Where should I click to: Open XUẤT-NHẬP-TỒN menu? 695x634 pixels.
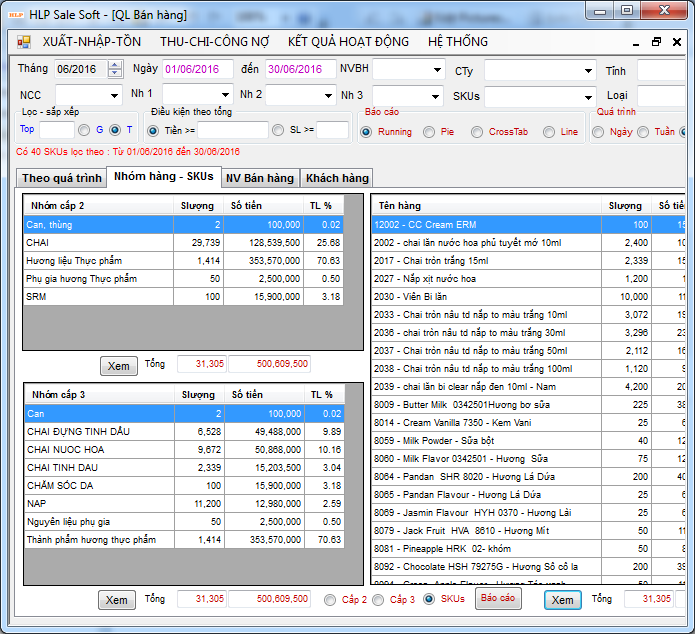(x=92, y=42)
